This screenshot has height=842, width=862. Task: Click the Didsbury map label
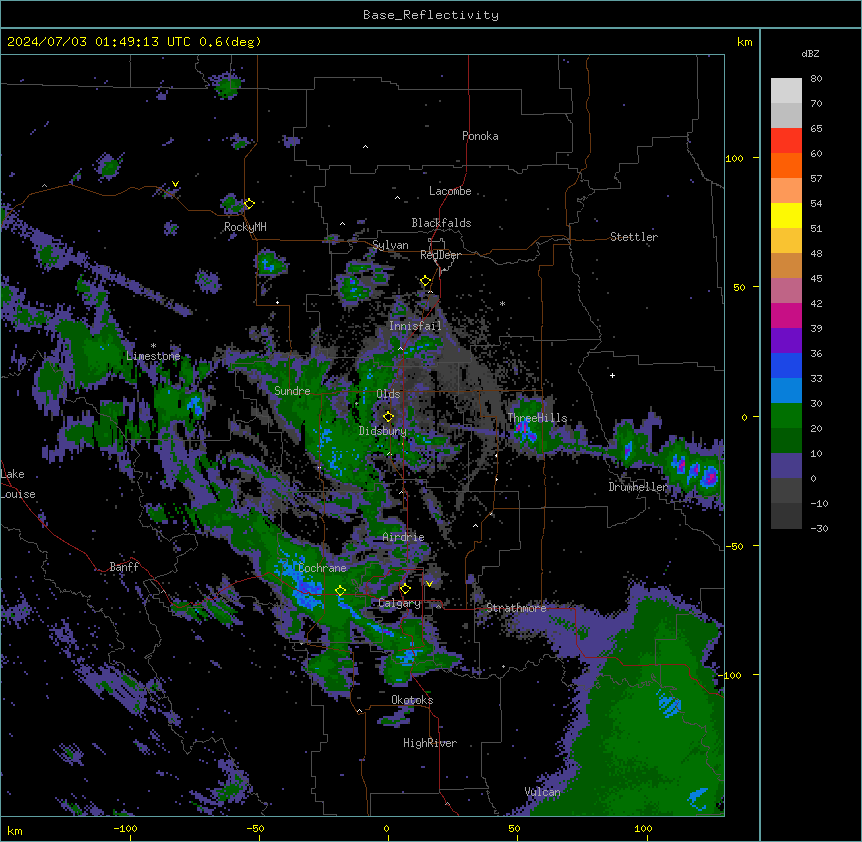coord(383,431)
